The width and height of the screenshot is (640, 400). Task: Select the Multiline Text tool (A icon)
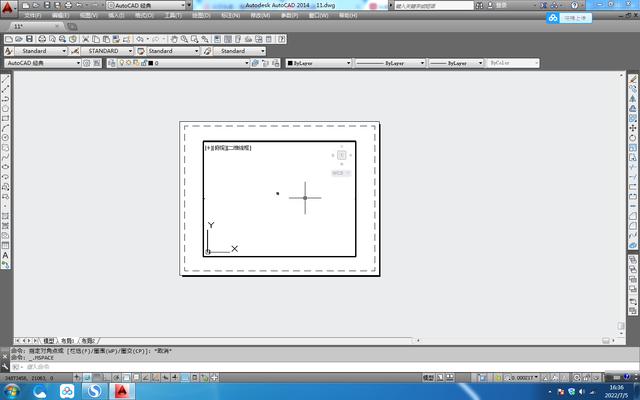[x=6, y=256]
